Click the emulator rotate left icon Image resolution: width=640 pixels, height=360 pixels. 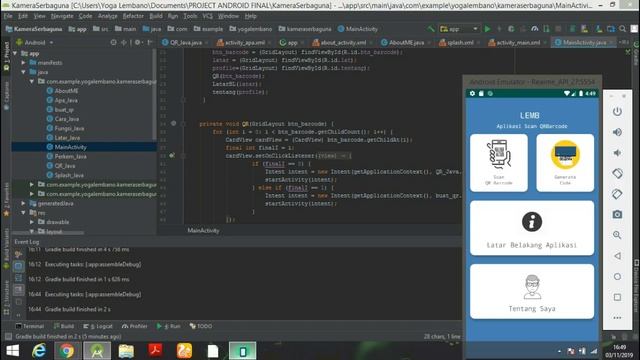tap(617, 173)
